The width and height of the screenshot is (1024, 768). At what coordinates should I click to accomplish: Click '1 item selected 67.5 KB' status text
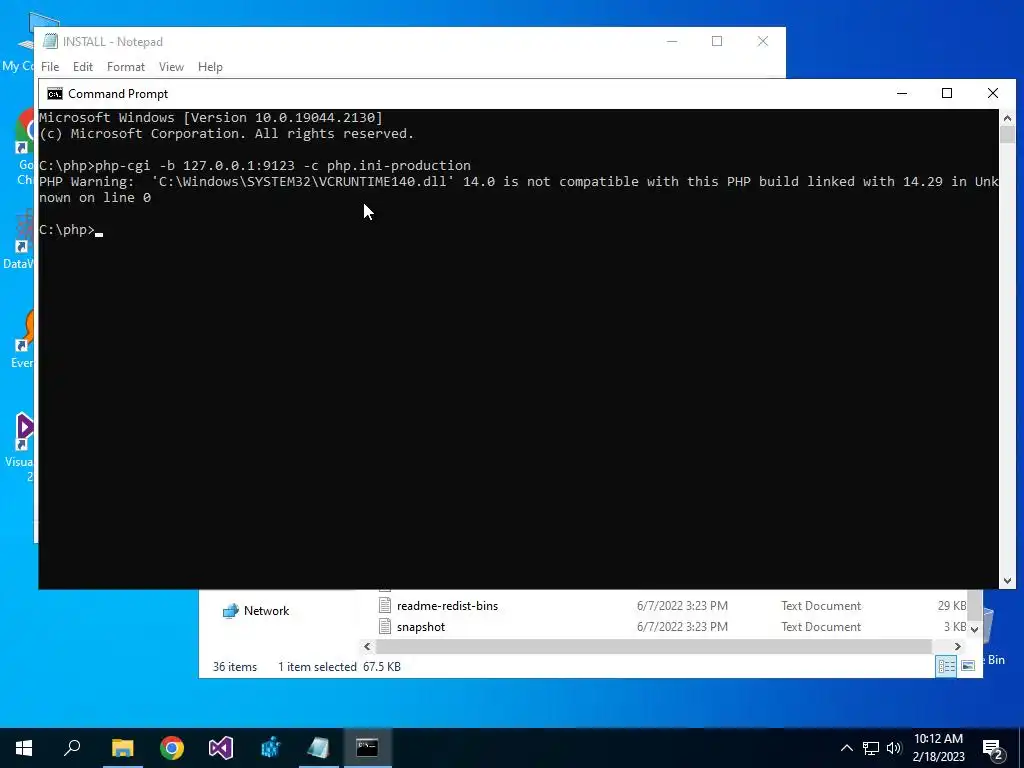coord(339,667)
